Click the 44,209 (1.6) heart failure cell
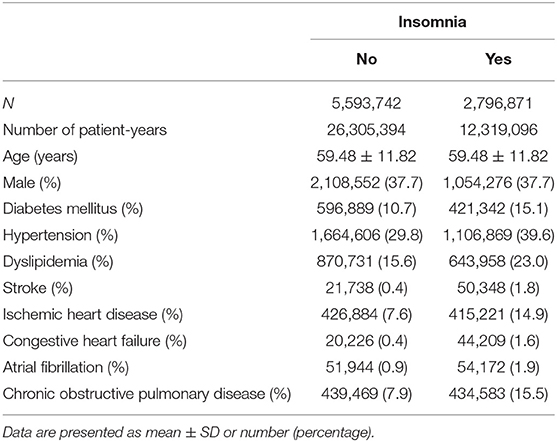The height and width of the screenshot is (442, 557). (498, 341)
